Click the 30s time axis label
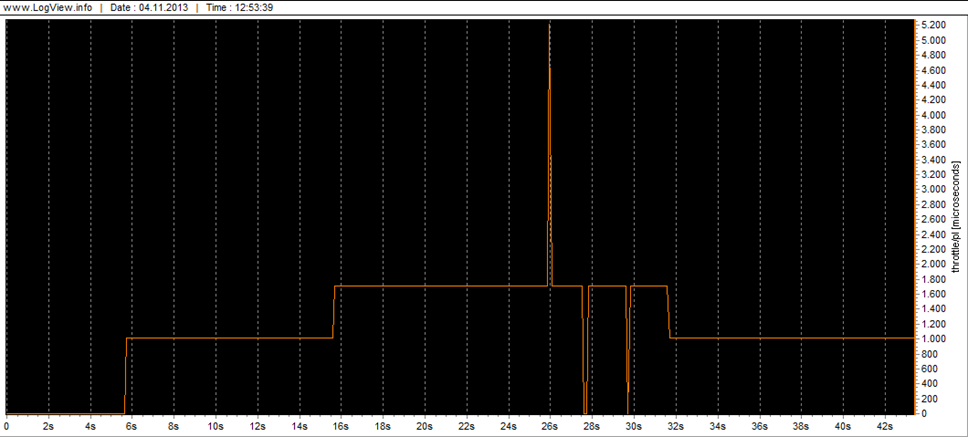This screenshot has height=437, width=968. (x=634, y=426)
